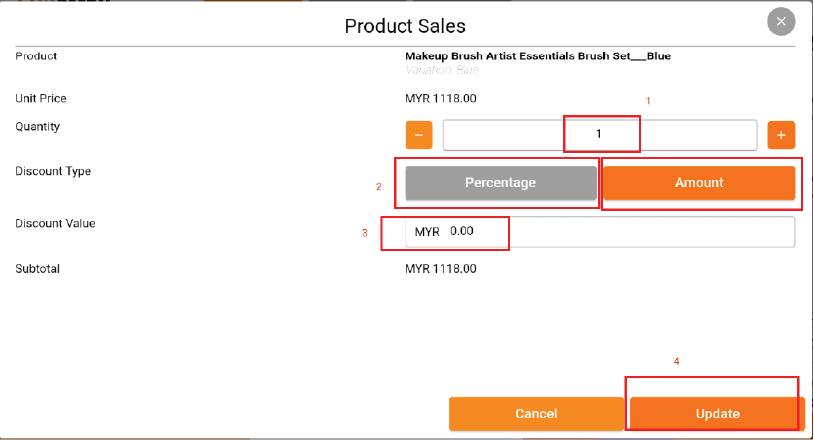Click into the Discount Value field

tap(600, 231)
